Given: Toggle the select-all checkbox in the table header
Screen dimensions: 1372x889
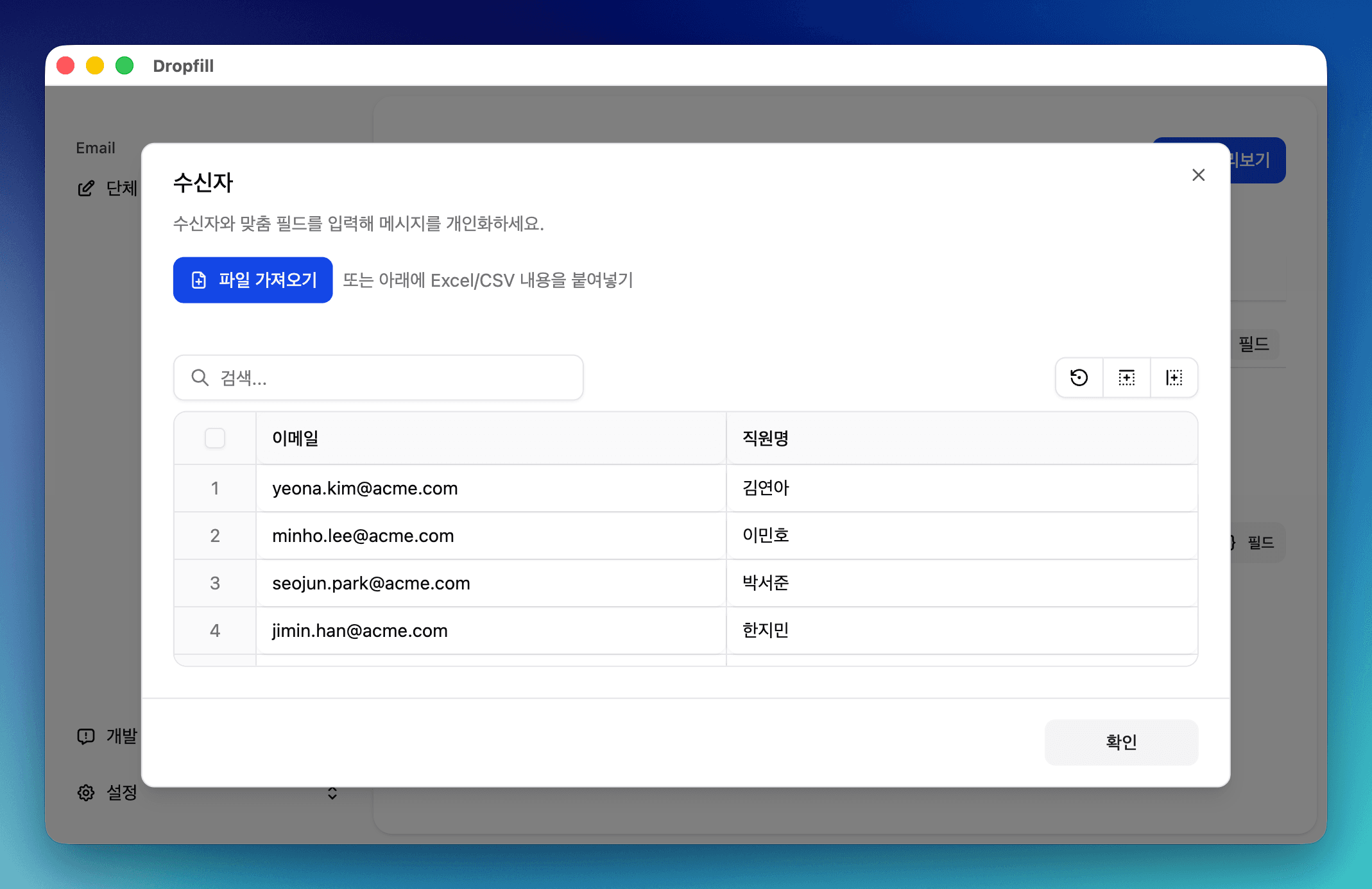Looking at the screenshot, I should (215, 438).
